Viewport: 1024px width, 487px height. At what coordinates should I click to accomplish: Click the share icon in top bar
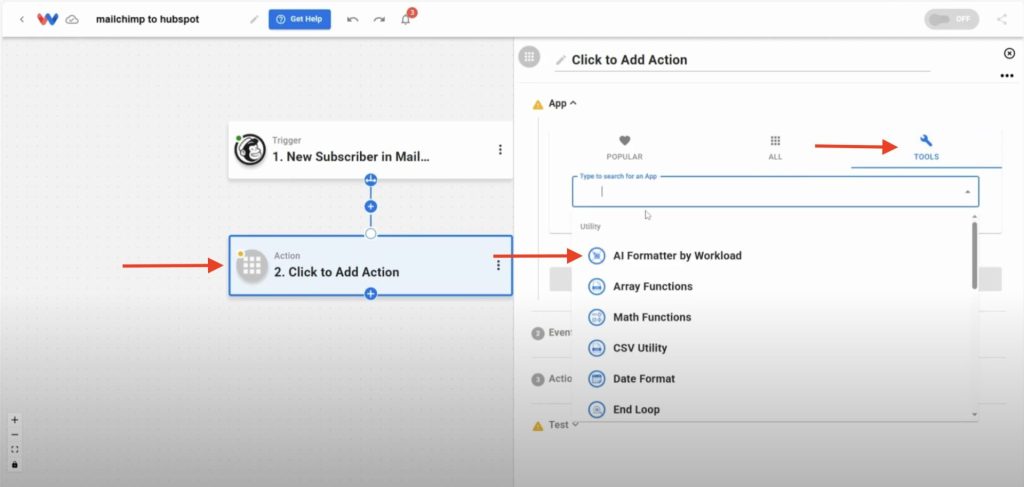tap(1002, 19)
